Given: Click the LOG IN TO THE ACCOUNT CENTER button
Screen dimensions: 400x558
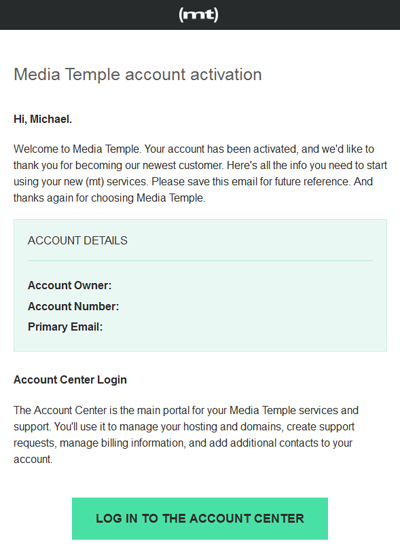Looking at the screenshot, I should coord(200,518).
